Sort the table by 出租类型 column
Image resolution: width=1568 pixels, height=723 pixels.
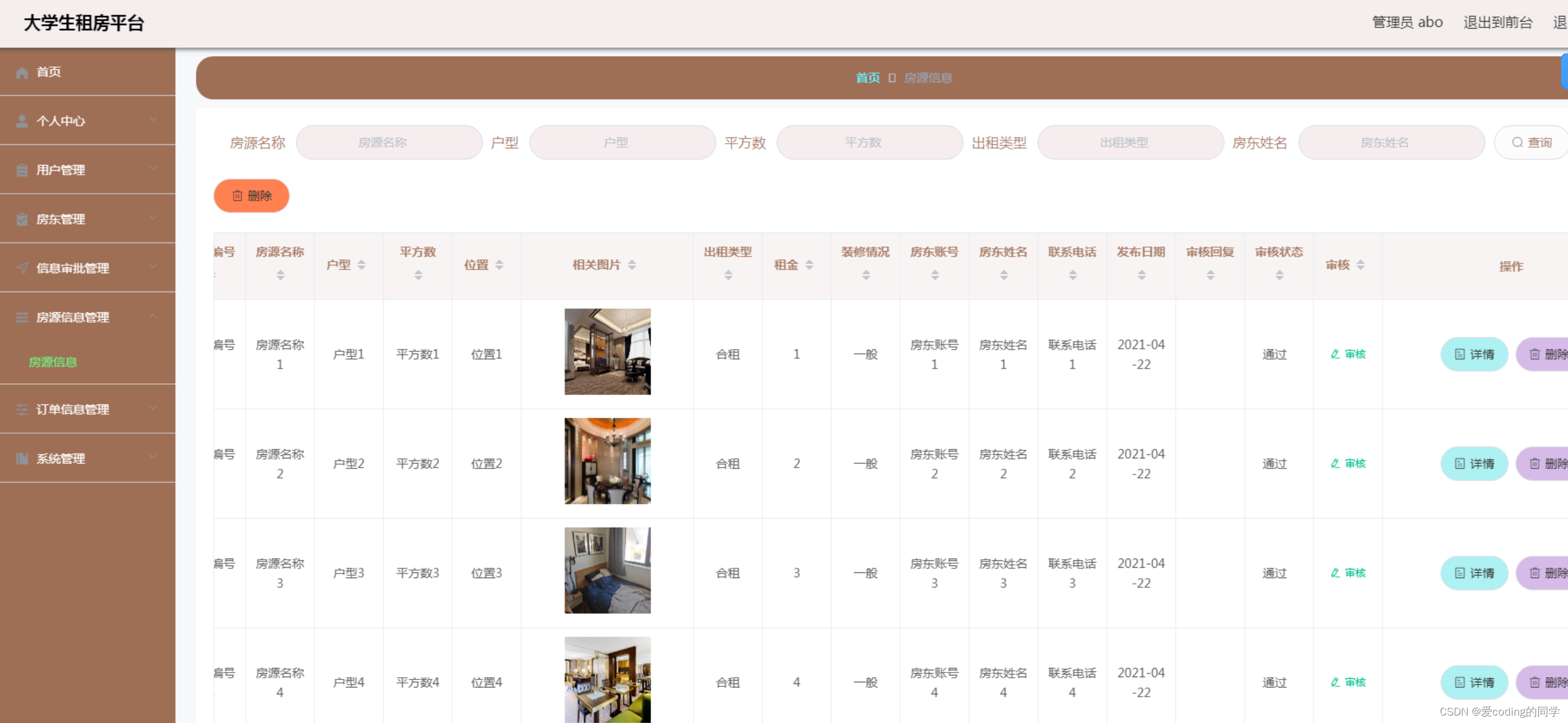tap(728, 276)
